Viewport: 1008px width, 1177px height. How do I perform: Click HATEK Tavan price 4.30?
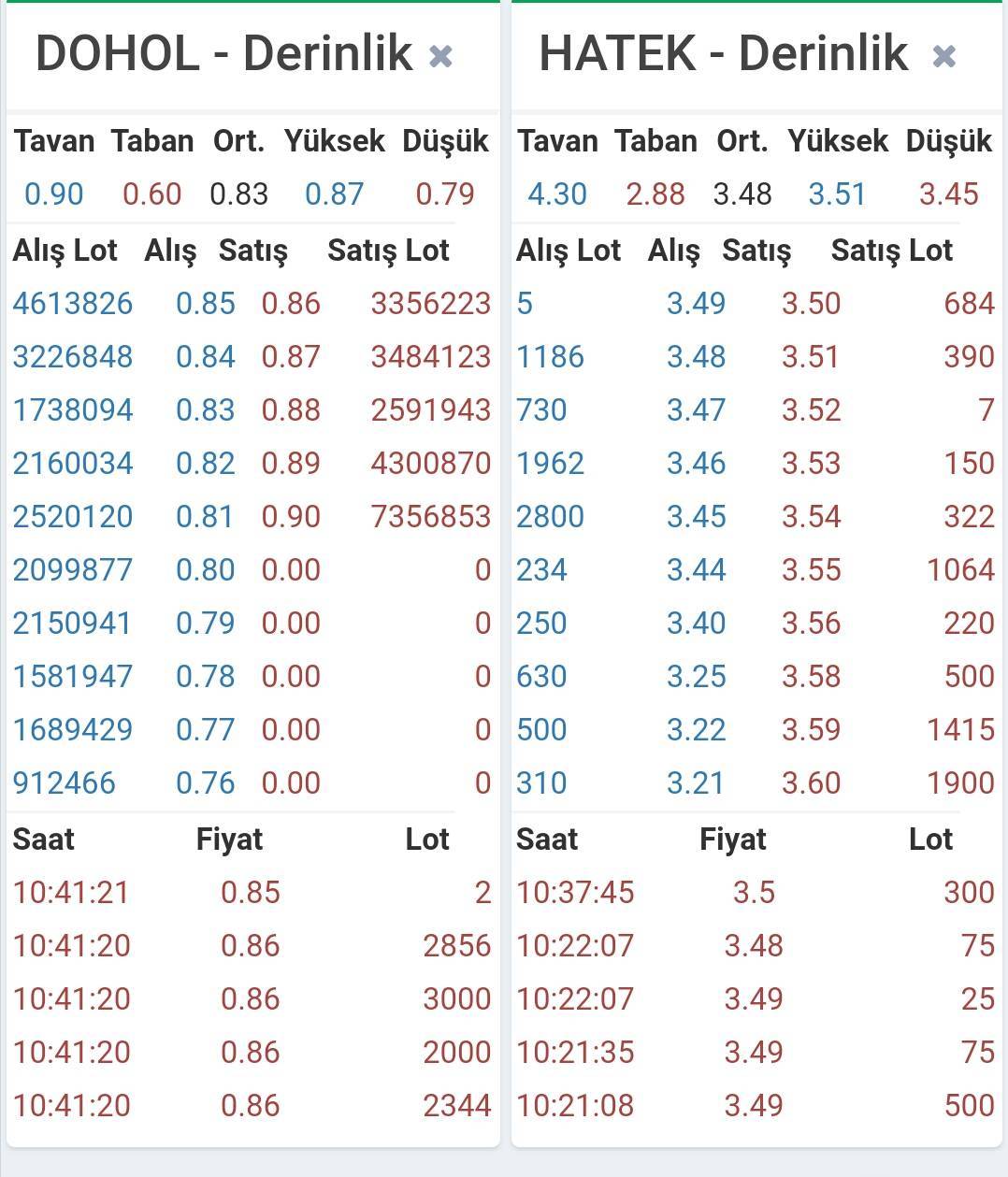(556, 194)
